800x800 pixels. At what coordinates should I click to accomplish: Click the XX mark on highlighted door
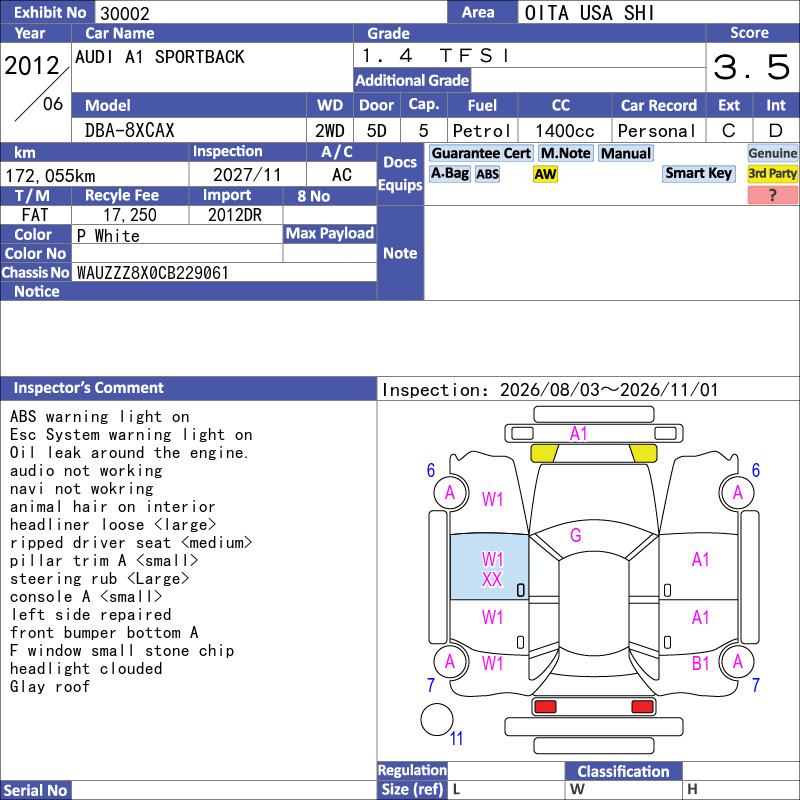(492, 580)
